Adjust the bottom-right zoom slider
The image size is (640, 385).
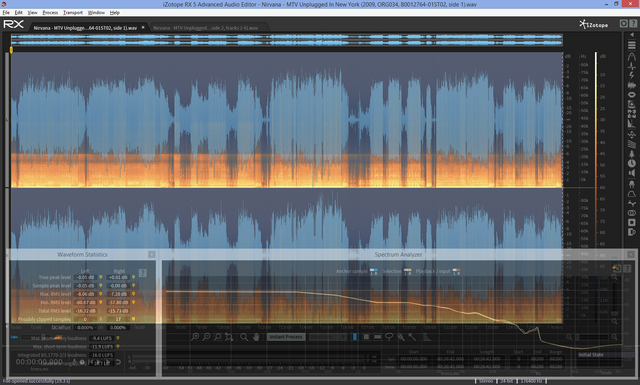(591, 337)
